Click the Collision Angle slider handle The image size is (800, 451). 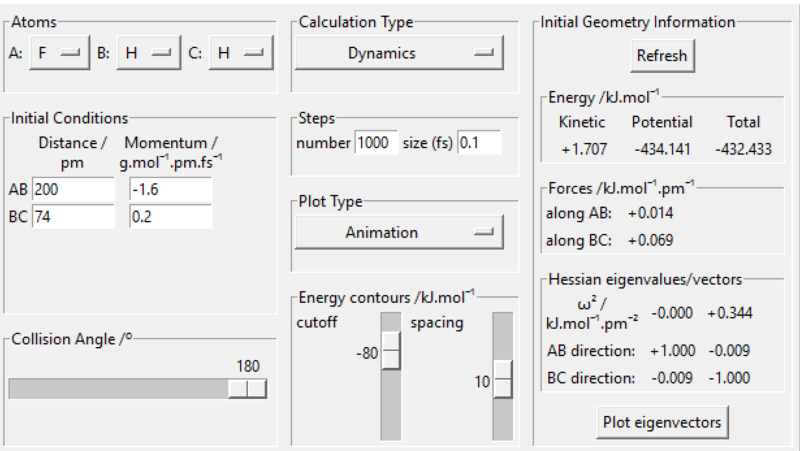pos(247,388)
